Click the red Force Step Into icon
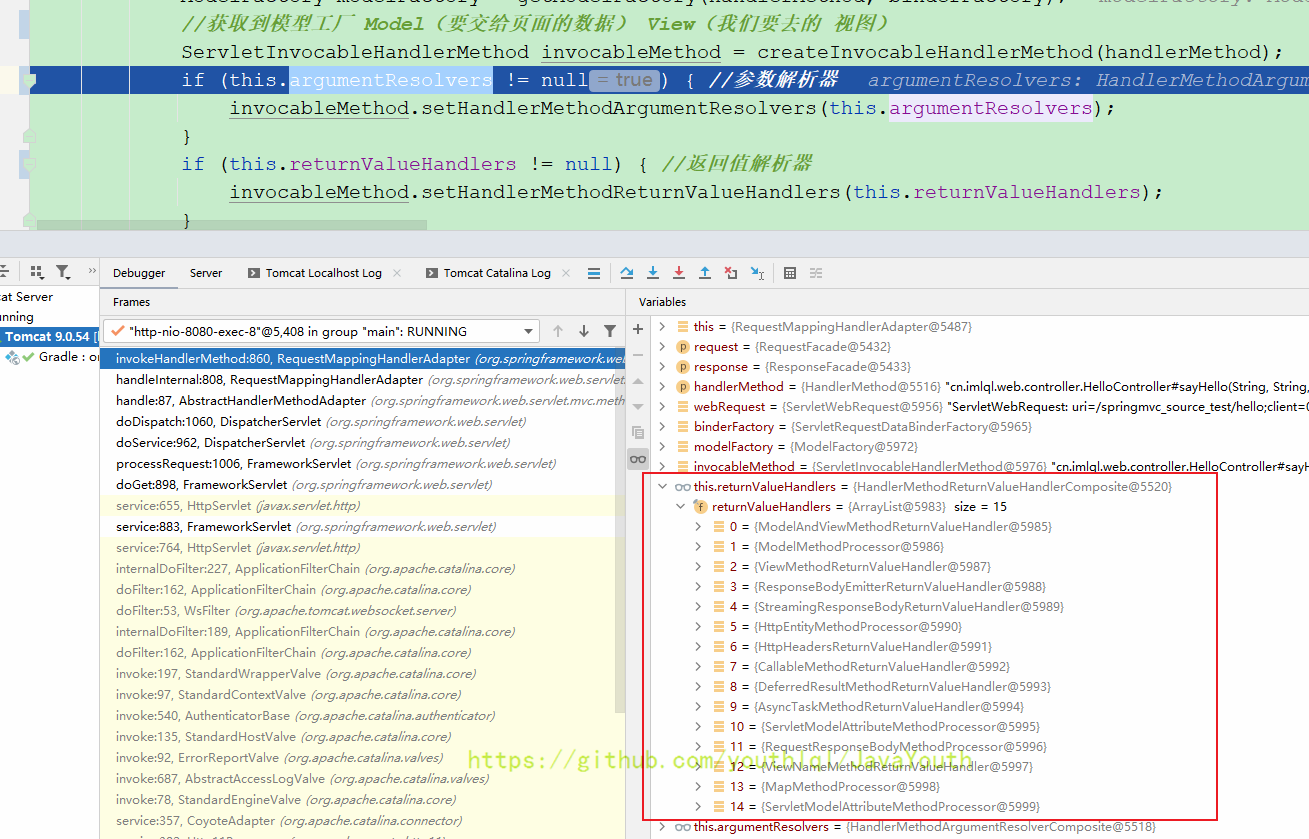 tap(679, 273)
